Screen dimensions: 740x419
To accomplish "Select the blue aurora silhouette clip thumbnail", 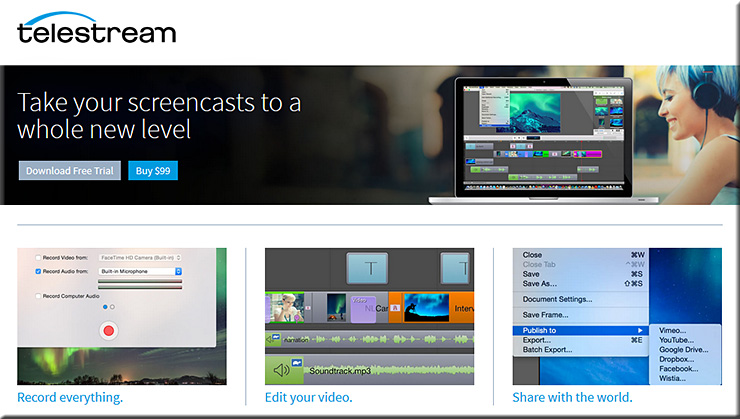I will (x=427, y=307).
